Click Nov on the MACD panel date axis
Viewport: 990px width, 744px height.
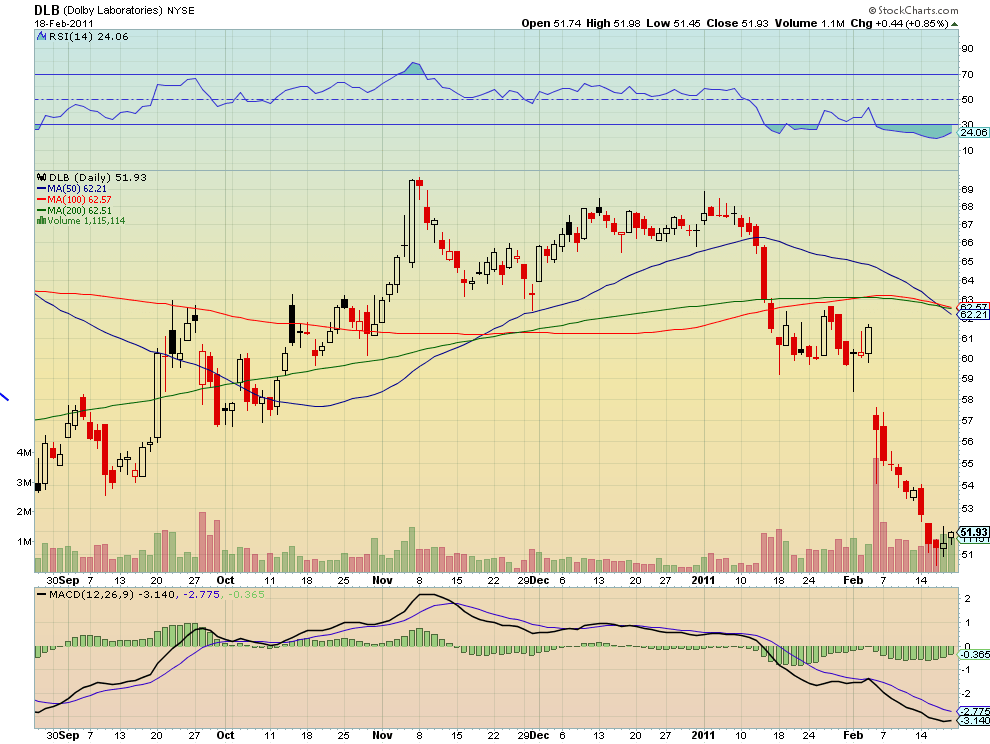383,735
